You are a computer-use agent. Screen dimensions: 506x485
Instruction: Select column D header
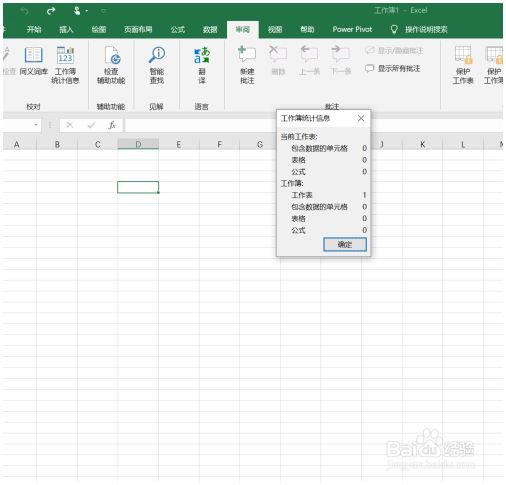pyautogui.click(x=138, y=144)
